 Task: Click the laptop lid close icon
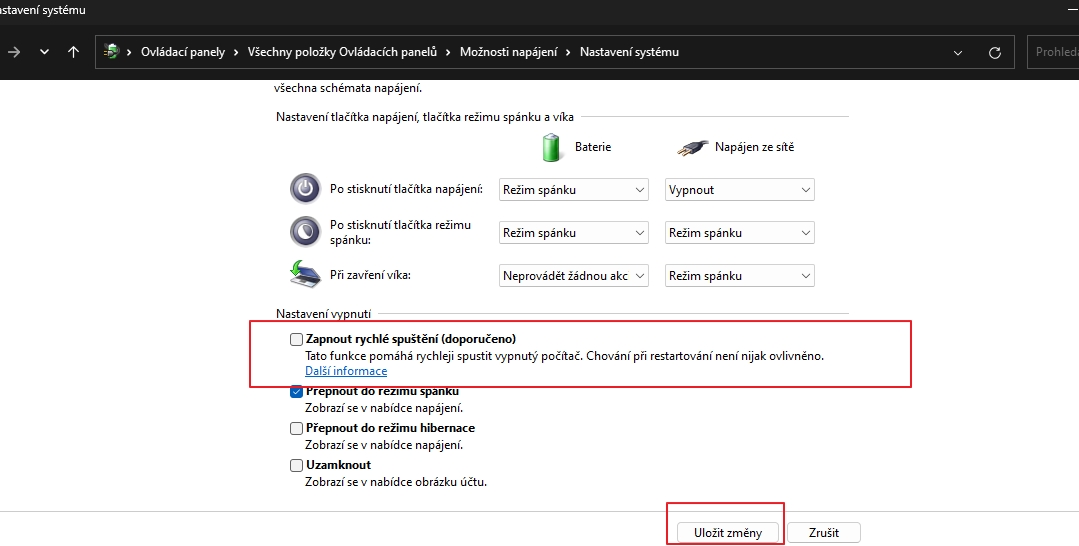pyautogui.click(x=304, y=274)
